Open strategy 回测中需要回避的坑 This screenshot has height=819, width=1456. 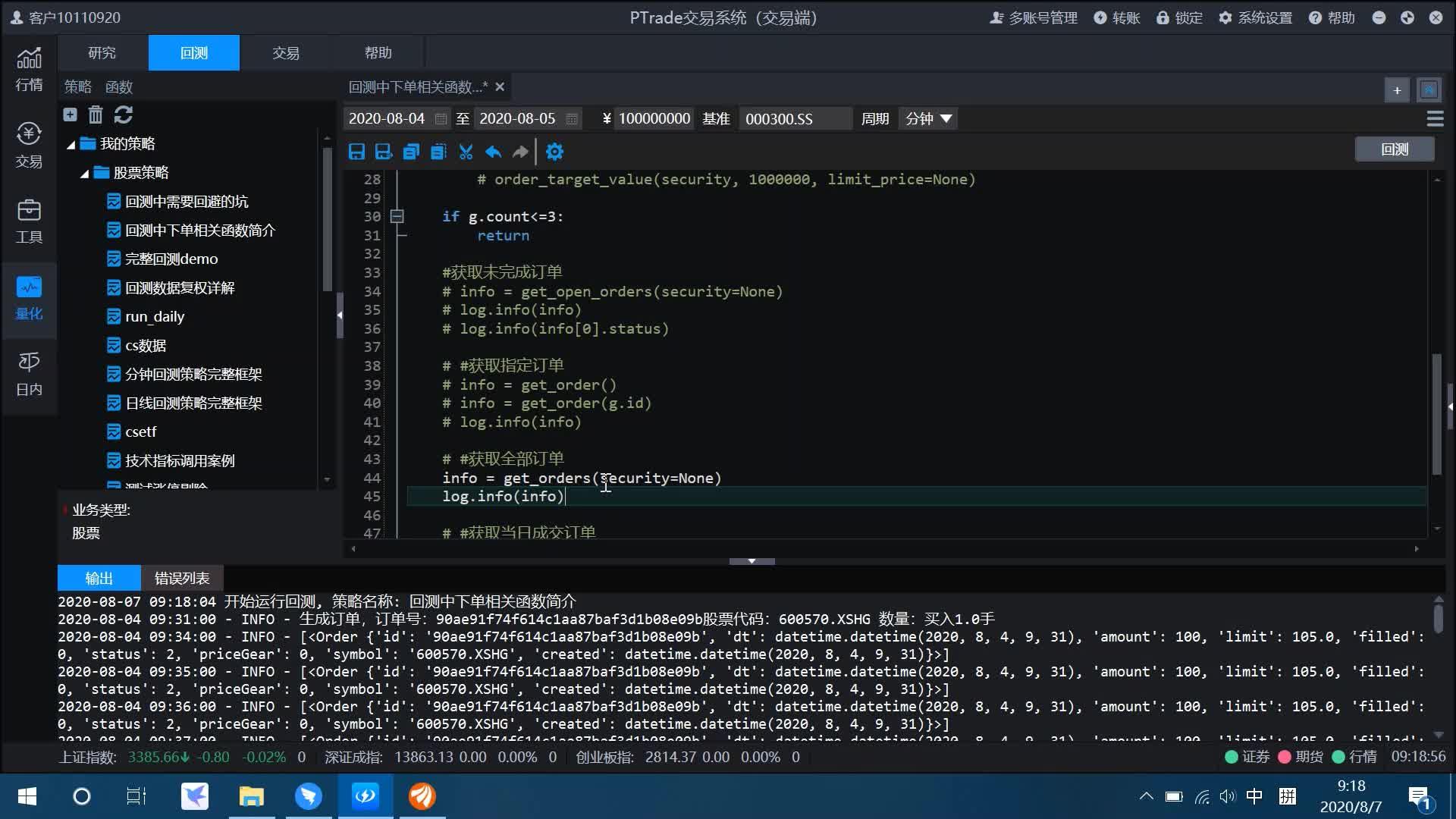pyautogui.click(x=187, y=202)
